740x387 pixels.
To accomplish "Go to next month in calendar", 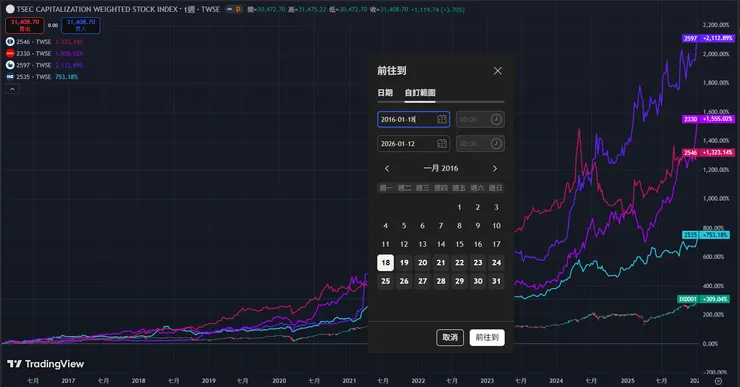I will click(x=495, y=168).
